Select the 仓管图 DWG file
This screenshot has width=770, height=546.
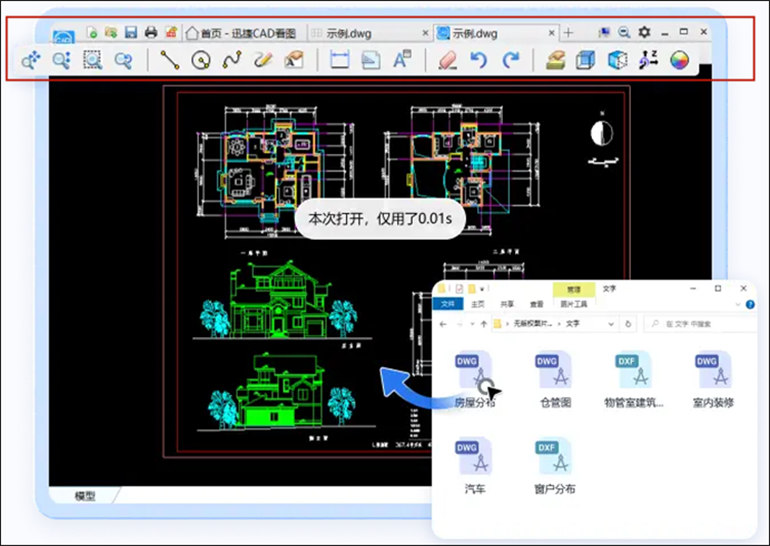tap(555, 379)
